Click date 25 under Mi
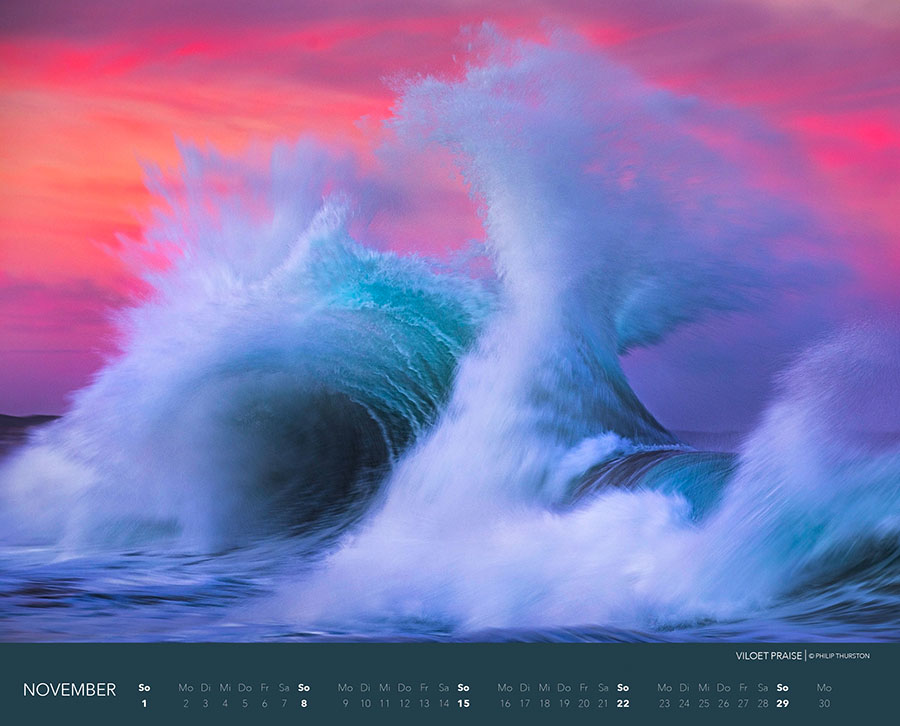Image resolution: width=900 pixels, height=726 pixels. [703, 704]
